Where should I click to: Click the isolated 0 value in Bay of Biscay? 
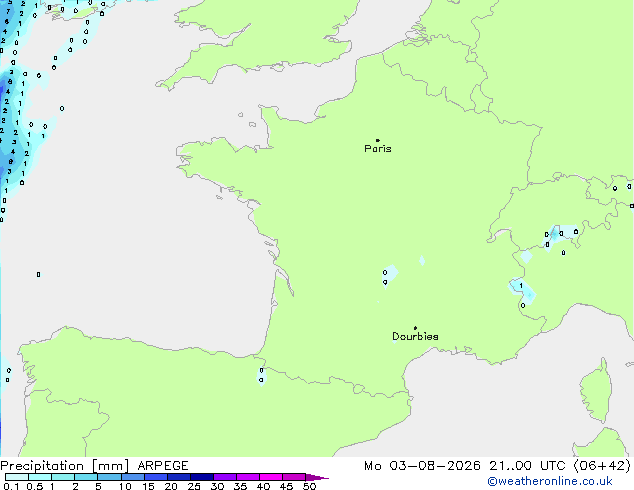click(x=38, y=275)
